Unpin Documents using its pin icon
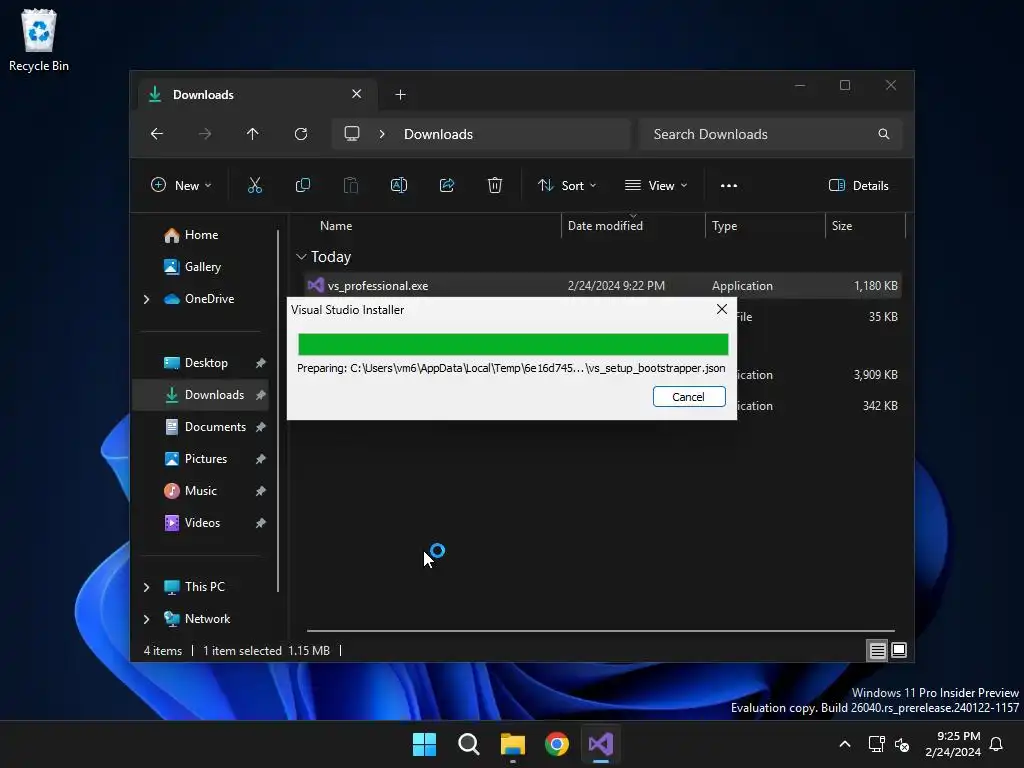This screenshot has height=768, width=1024. [x=261, y=427]
